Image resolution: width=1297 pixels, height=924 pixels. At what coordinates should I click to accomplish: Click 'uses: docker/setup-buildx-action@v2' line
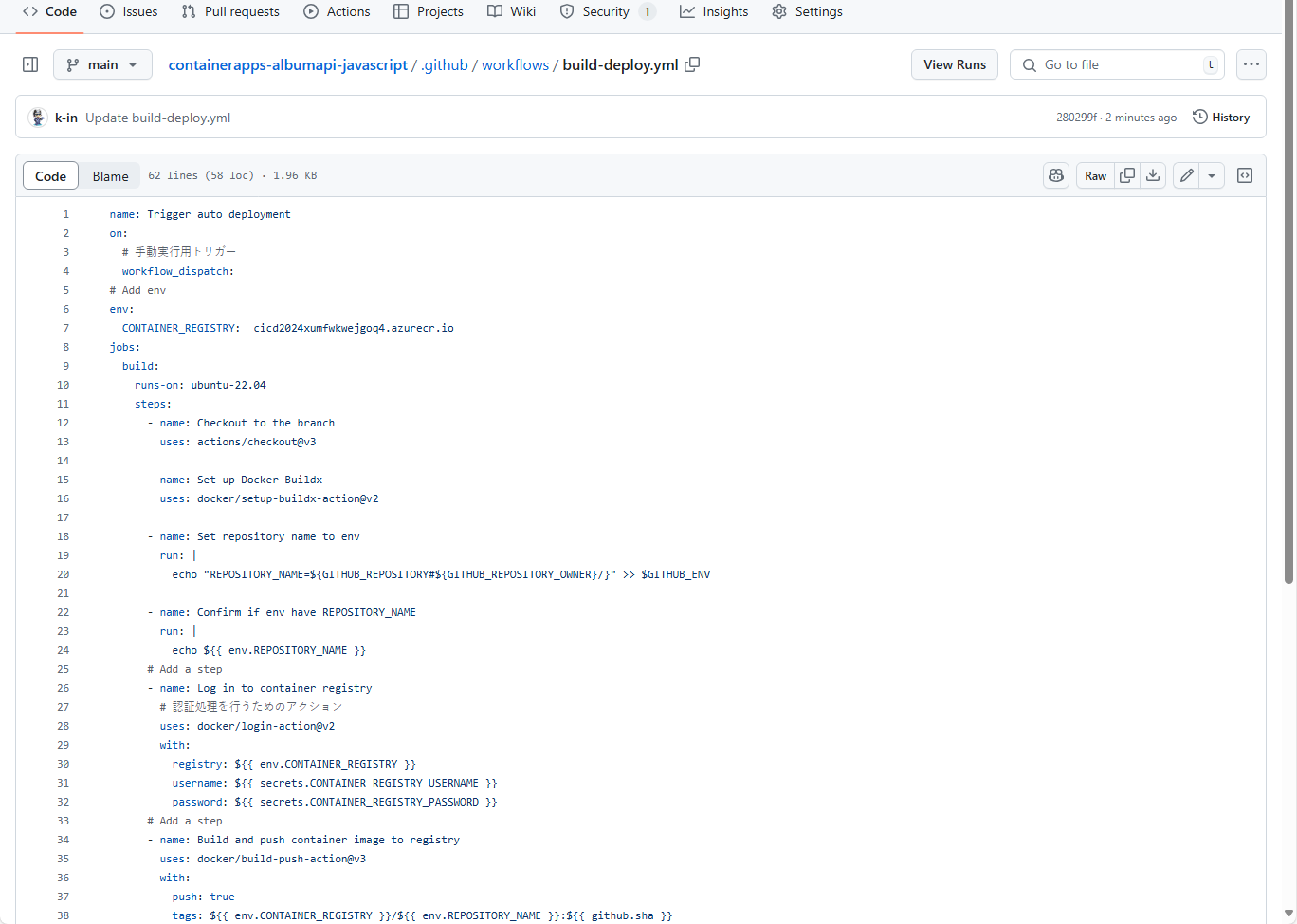click(269, 498)
